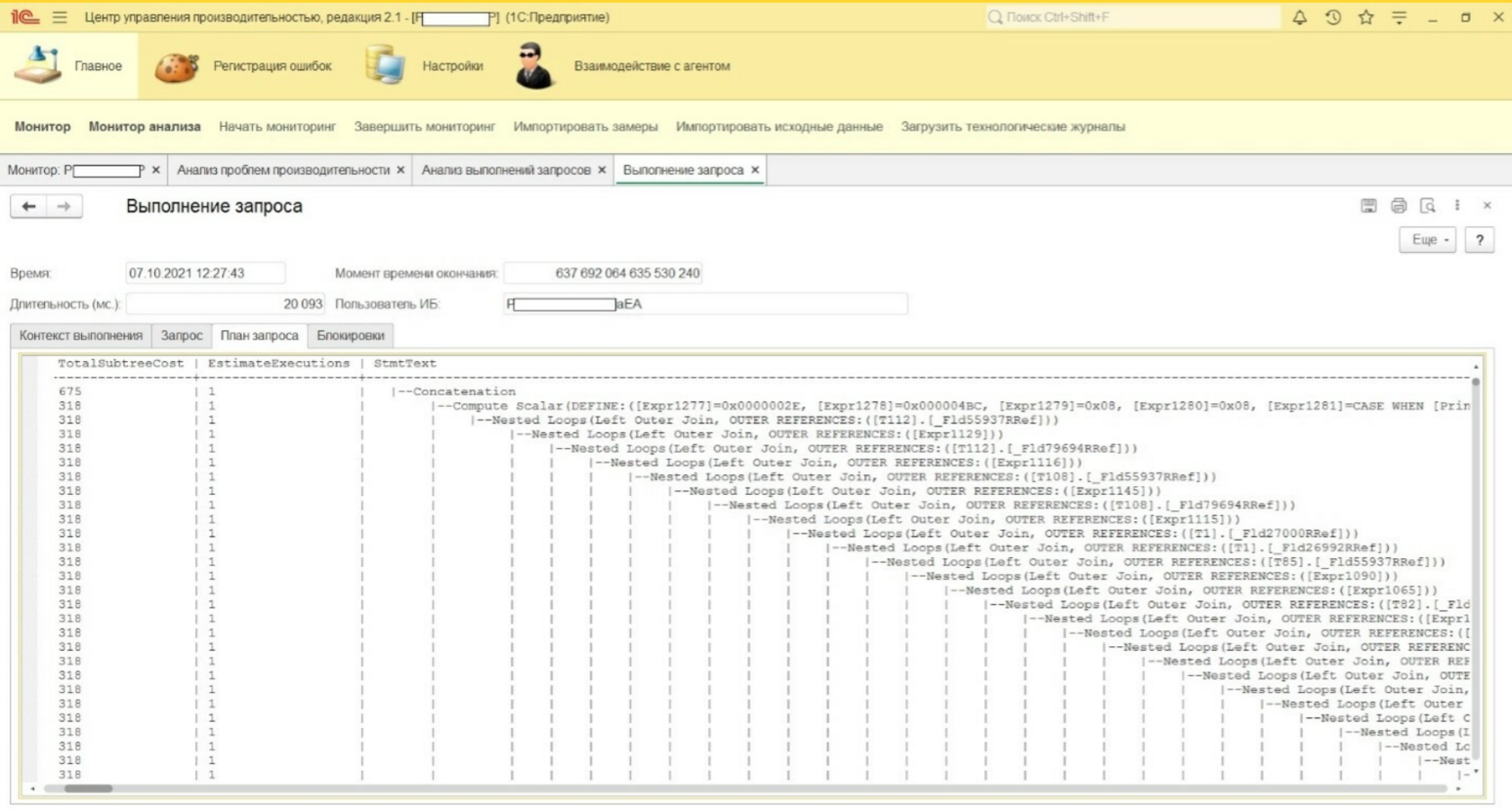
Task: Click Загрузить технологические журналы
Action: coord(1013,127)
